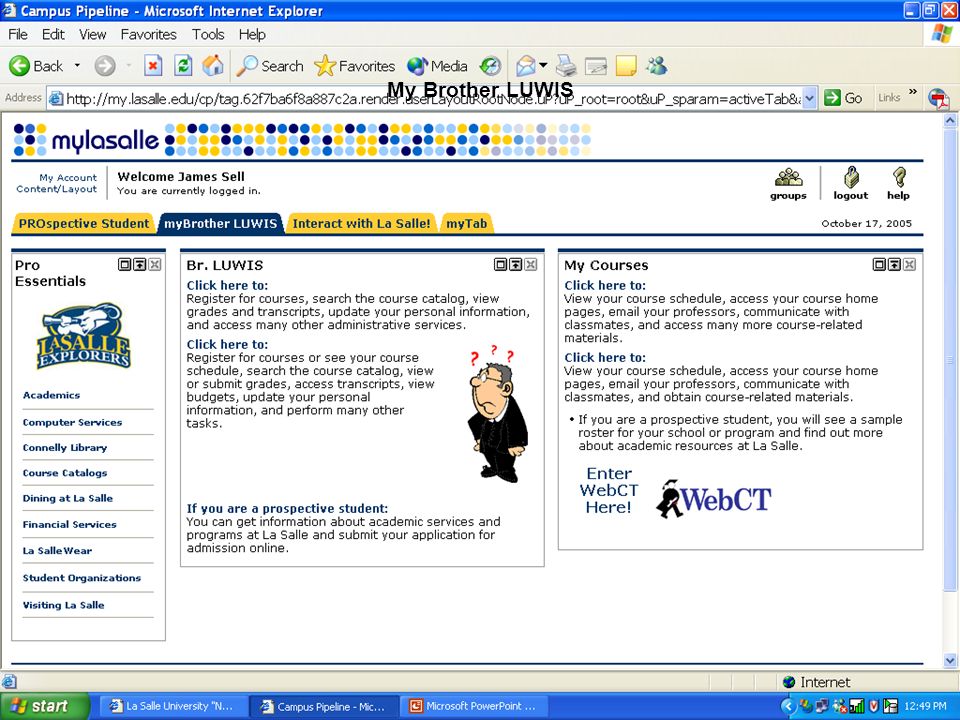
Task: Open the Tools menu
Action: pyautogui.click(x=208, y=34)
